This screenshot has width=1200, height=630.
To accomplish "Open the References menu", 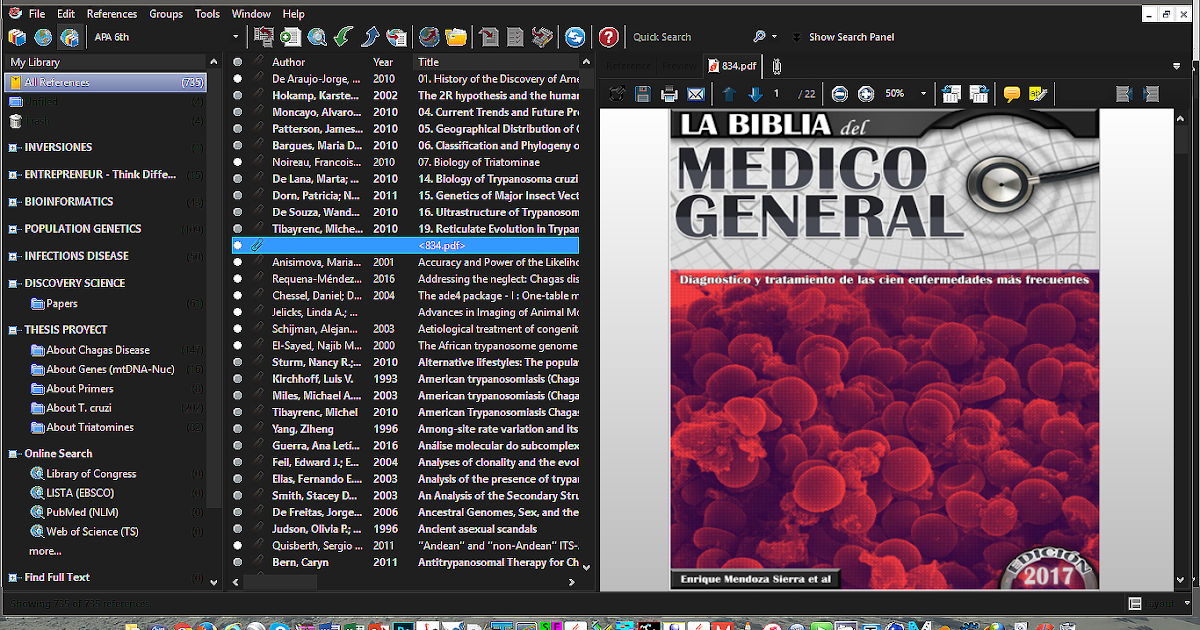I will (x=112, y=14).
